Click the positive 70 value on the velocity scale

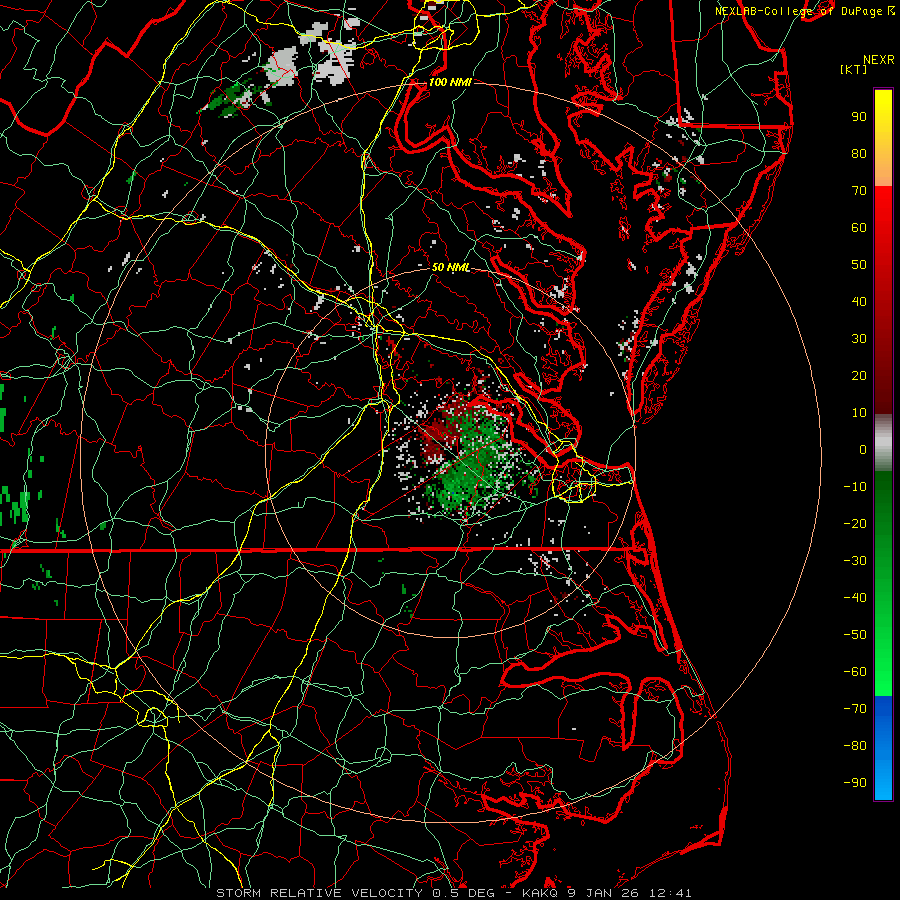pos(859,191)
